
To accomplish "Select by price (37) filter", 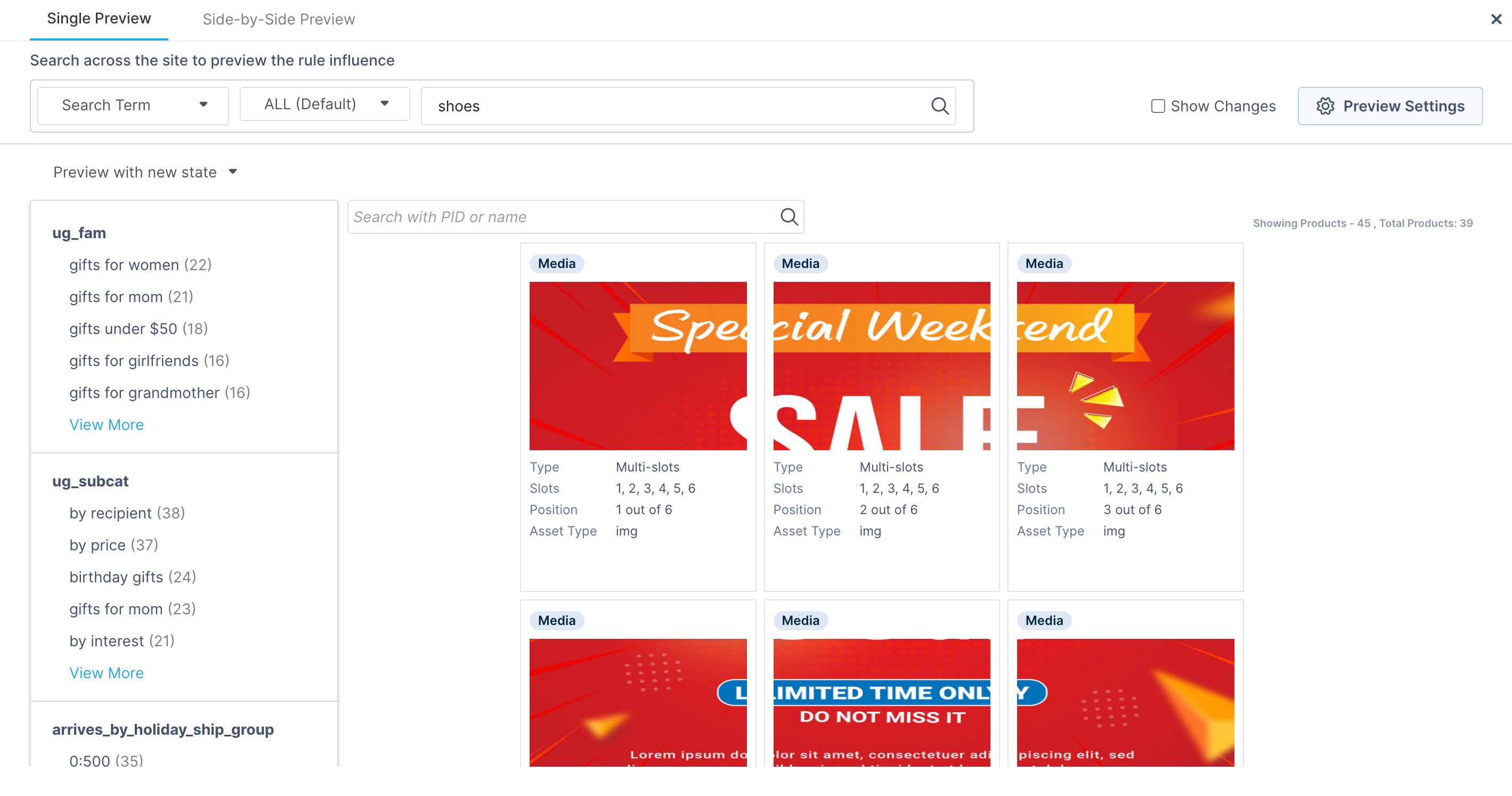I will (x=113, y=545).
